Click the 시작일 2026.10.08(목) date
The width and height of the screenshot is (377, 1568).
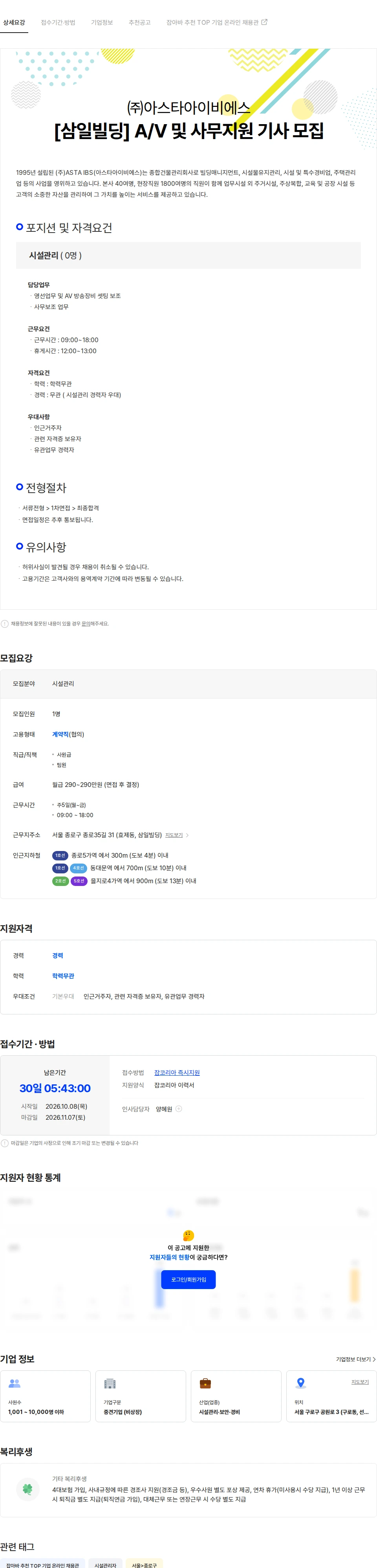[66, 1106]
